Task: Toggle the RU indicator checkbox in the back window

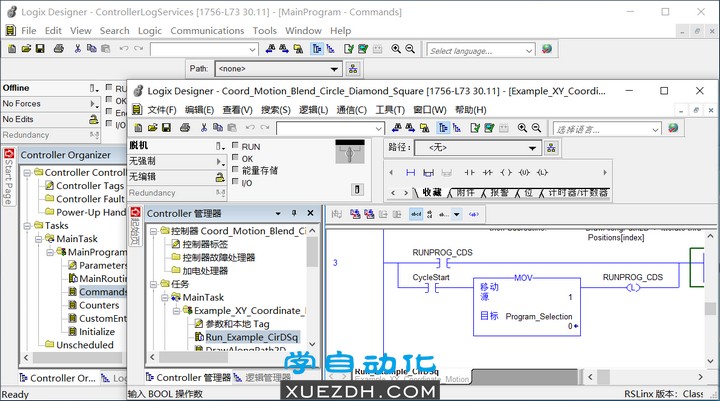Action: 109,87
